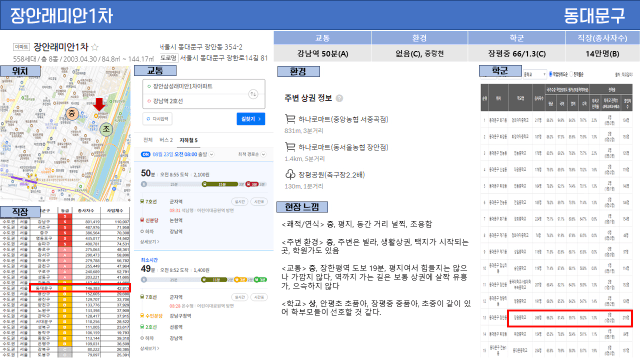Screen dimensions: 640x360
Task: Click the orange apartment pin on the map
Action: pyautogui.click(x=96, y=116)
